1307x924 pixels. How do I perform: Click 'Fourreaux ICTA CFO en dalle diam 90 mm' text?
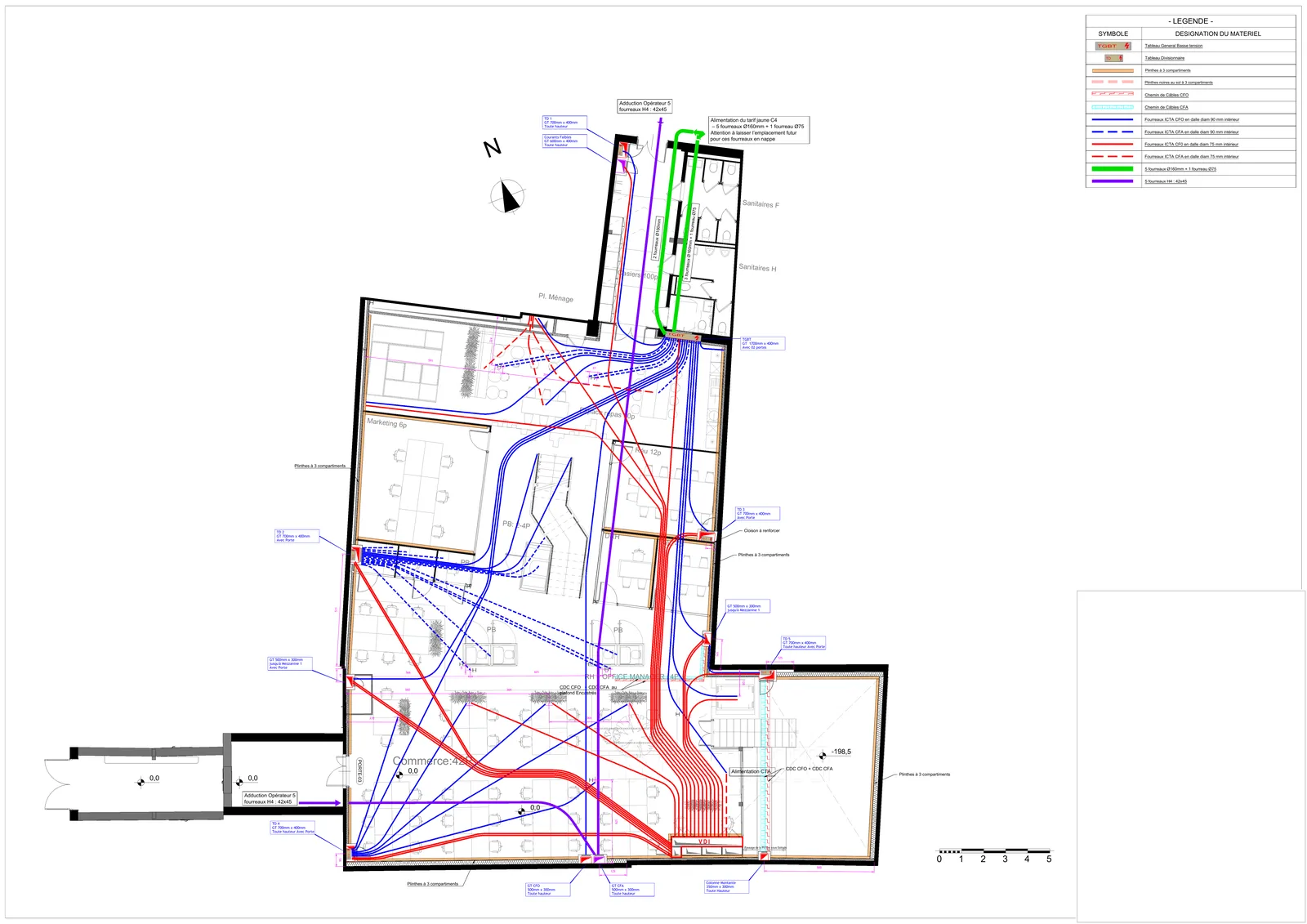(1192, 119)
